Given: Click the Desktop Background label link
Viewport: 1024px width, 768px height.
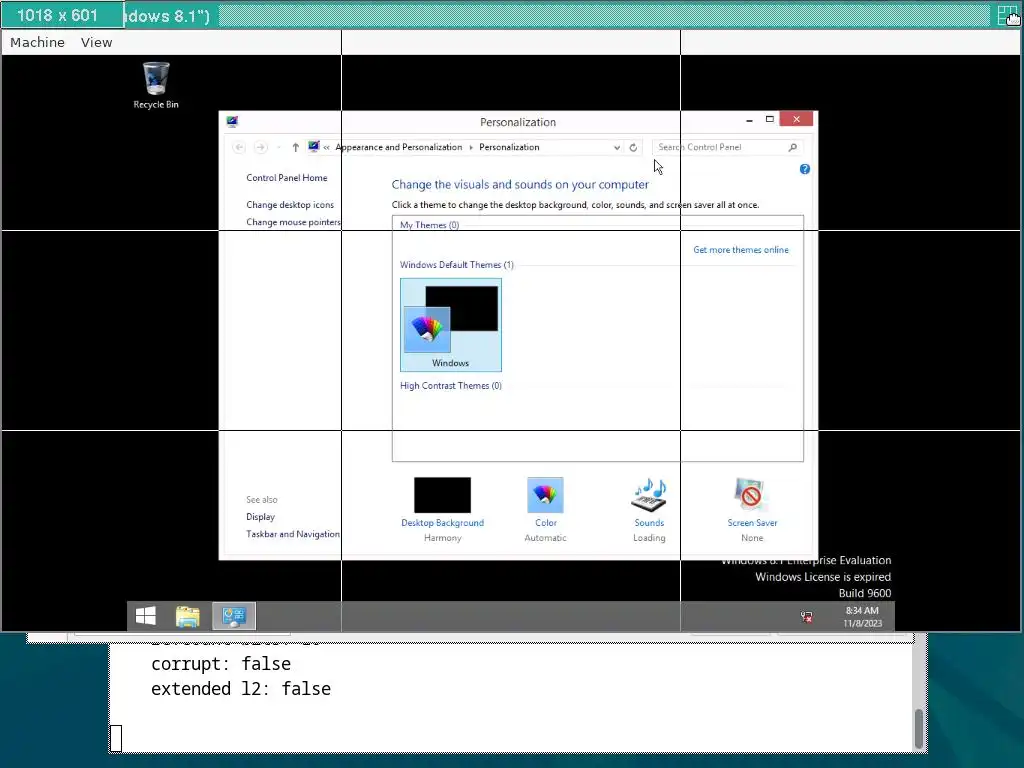Looking at the screenshot, I should [442, 523].
